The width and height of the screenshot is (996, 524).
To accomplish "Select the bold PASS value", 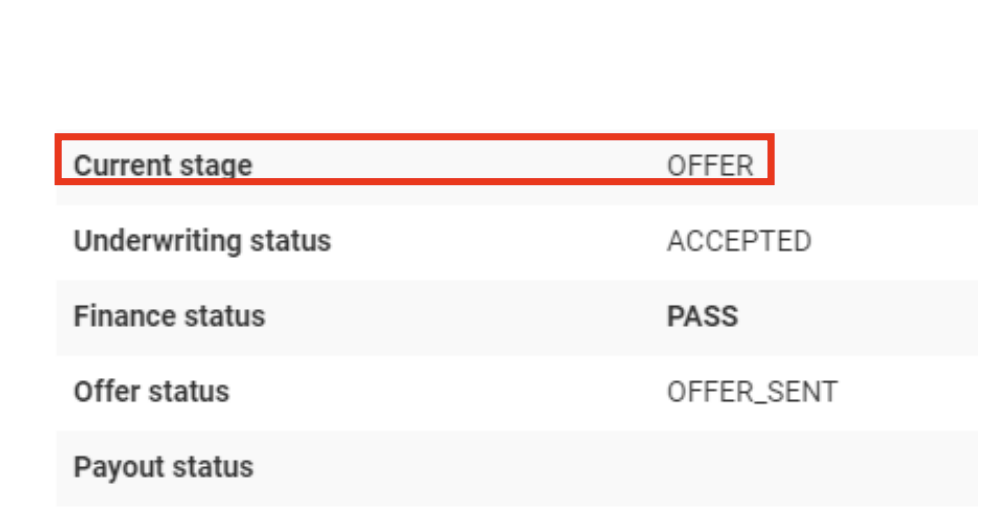I will pyautogui.click(x=702, y=316).
